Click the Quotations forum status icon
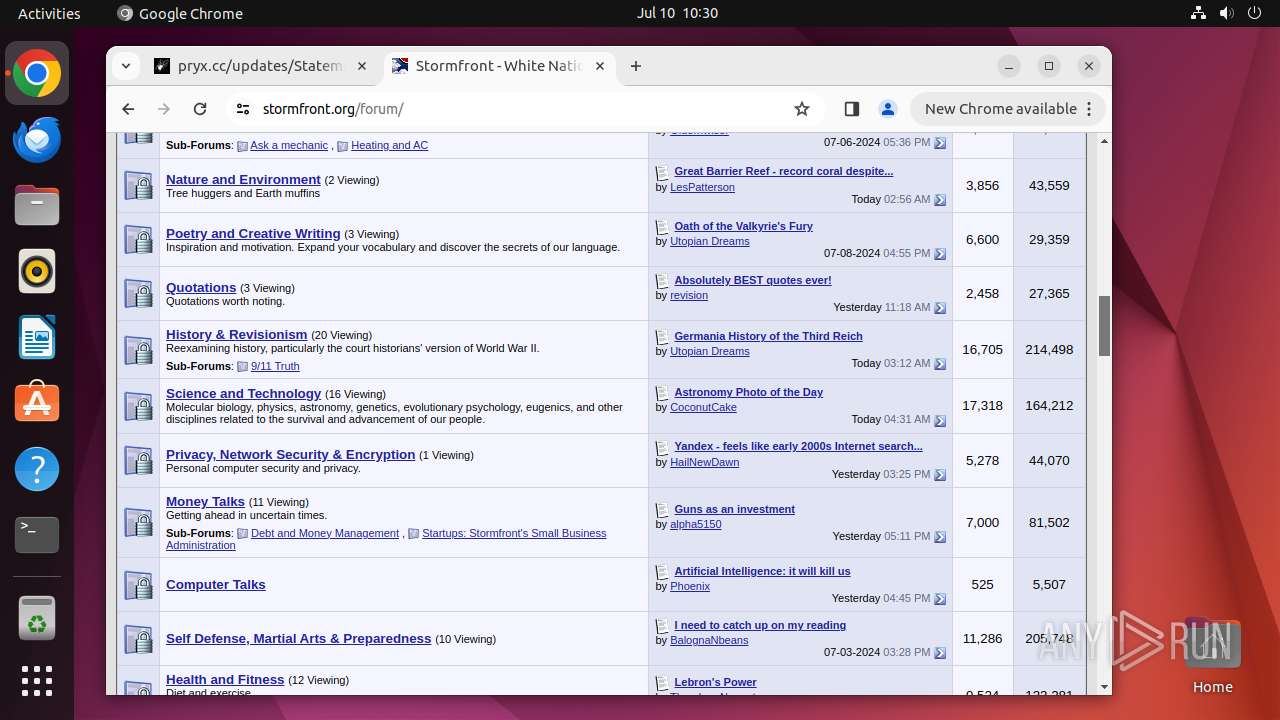This screenshot has width=1280, height=720. coord(138,293)
